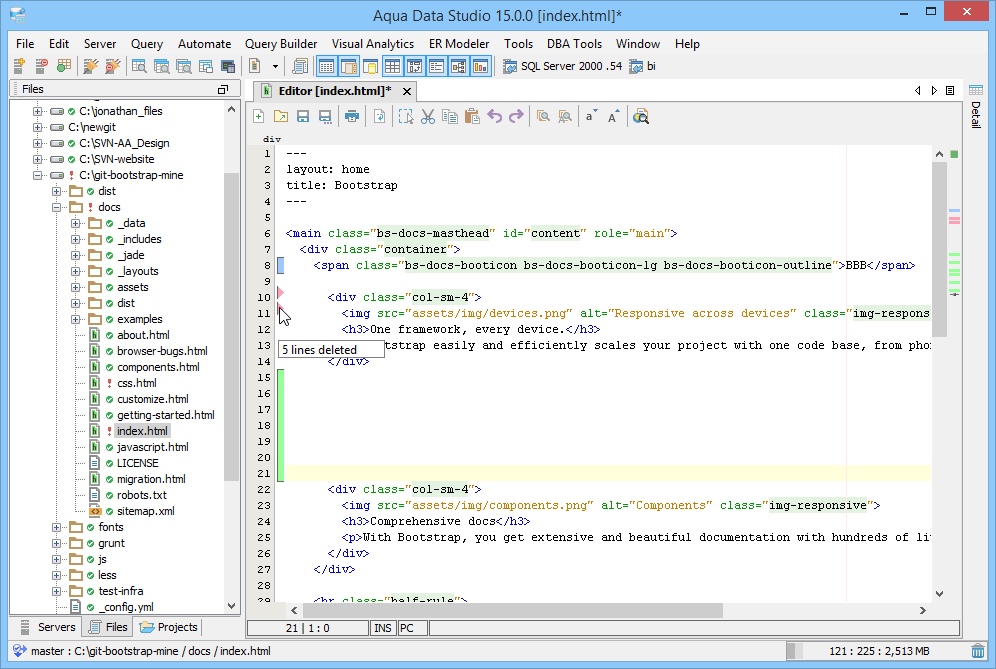Screen dimensions: 996x669
Task: Open dropdown arrow next to new document icon
Action: coord(275,66)
